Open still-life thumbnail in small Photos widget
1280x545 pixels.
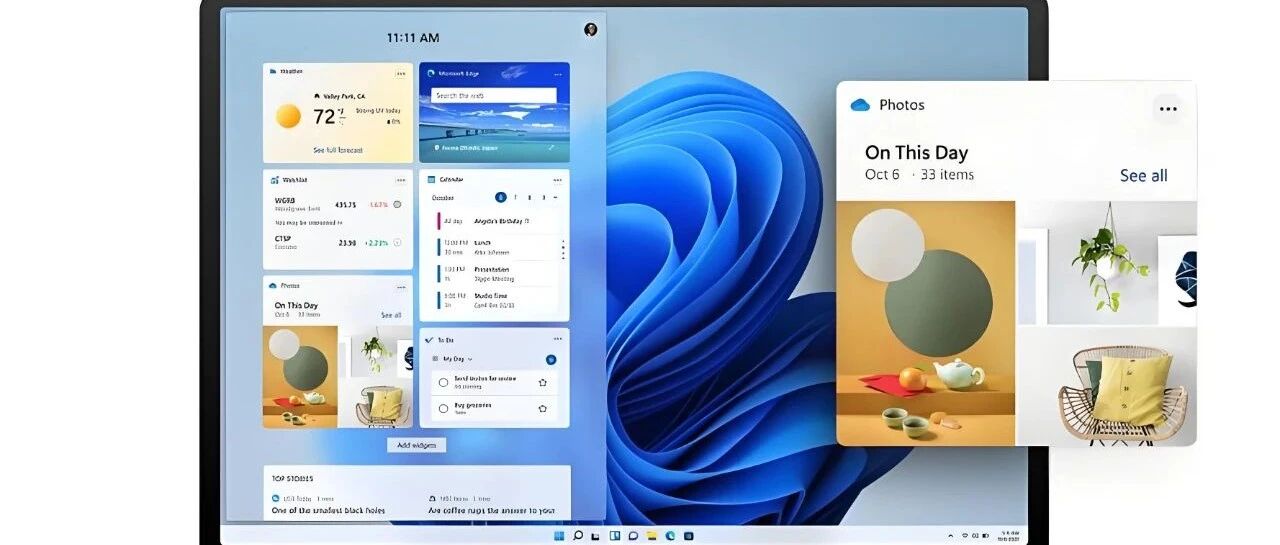pos(300,376)
